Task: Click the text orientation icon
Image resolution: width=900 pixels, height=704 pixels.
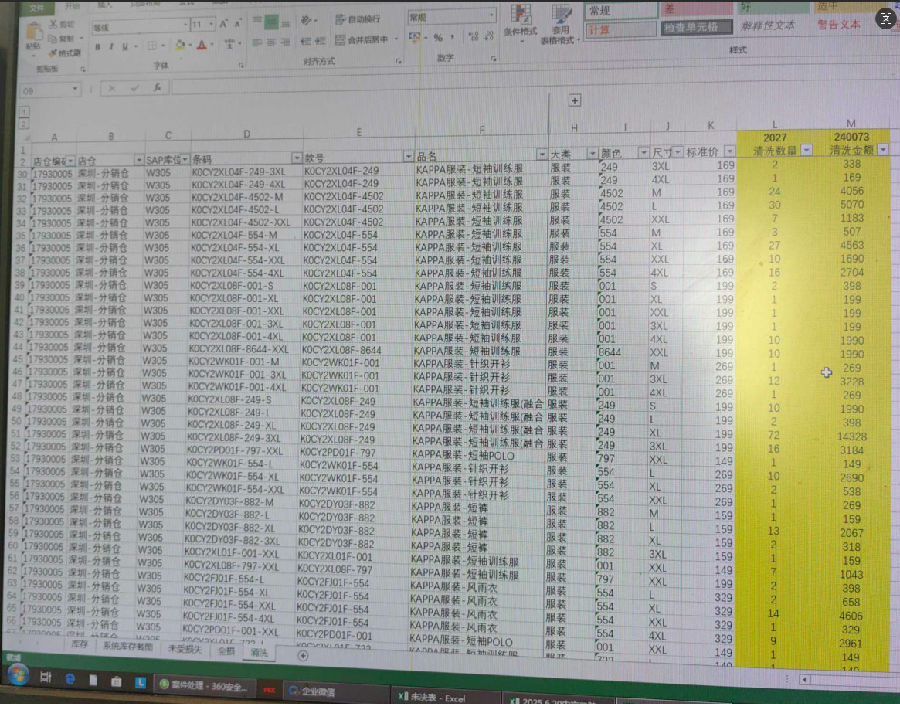Action: (x=307, y=21)
